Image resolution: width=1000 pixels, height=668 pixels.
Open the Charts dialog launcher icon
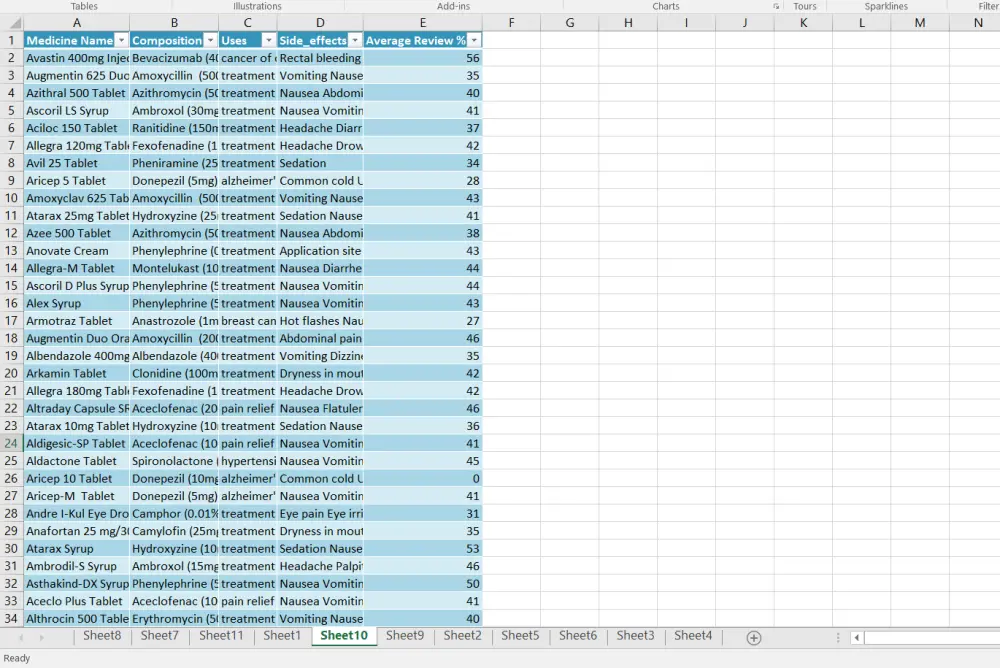[776, 6]
